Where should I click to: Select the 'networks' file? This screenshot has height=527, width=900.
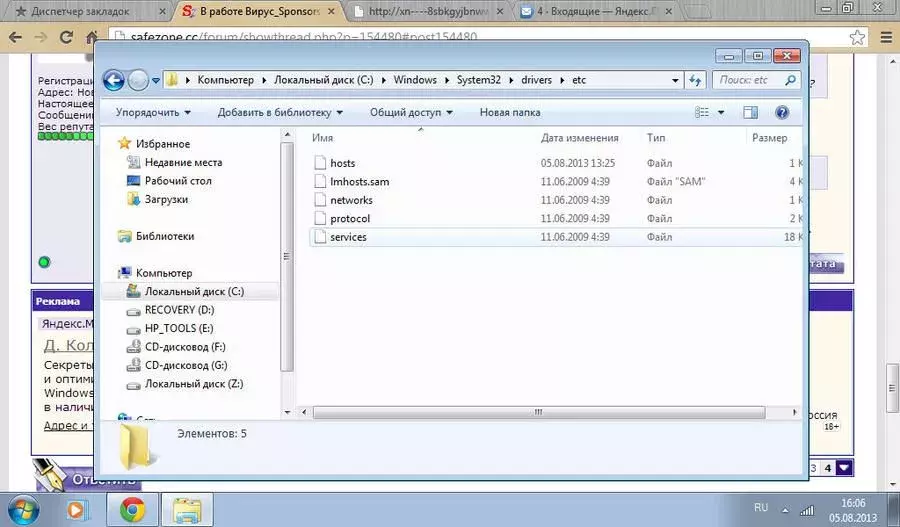pyautogui.click(x=351, y=200)
